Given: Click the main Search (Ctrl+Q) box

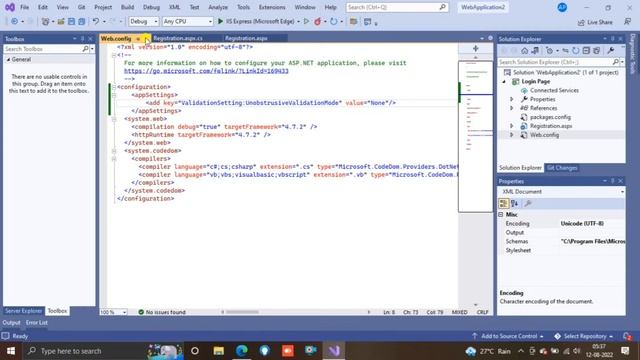Looking at the screenshot, I should click(396, 7).
